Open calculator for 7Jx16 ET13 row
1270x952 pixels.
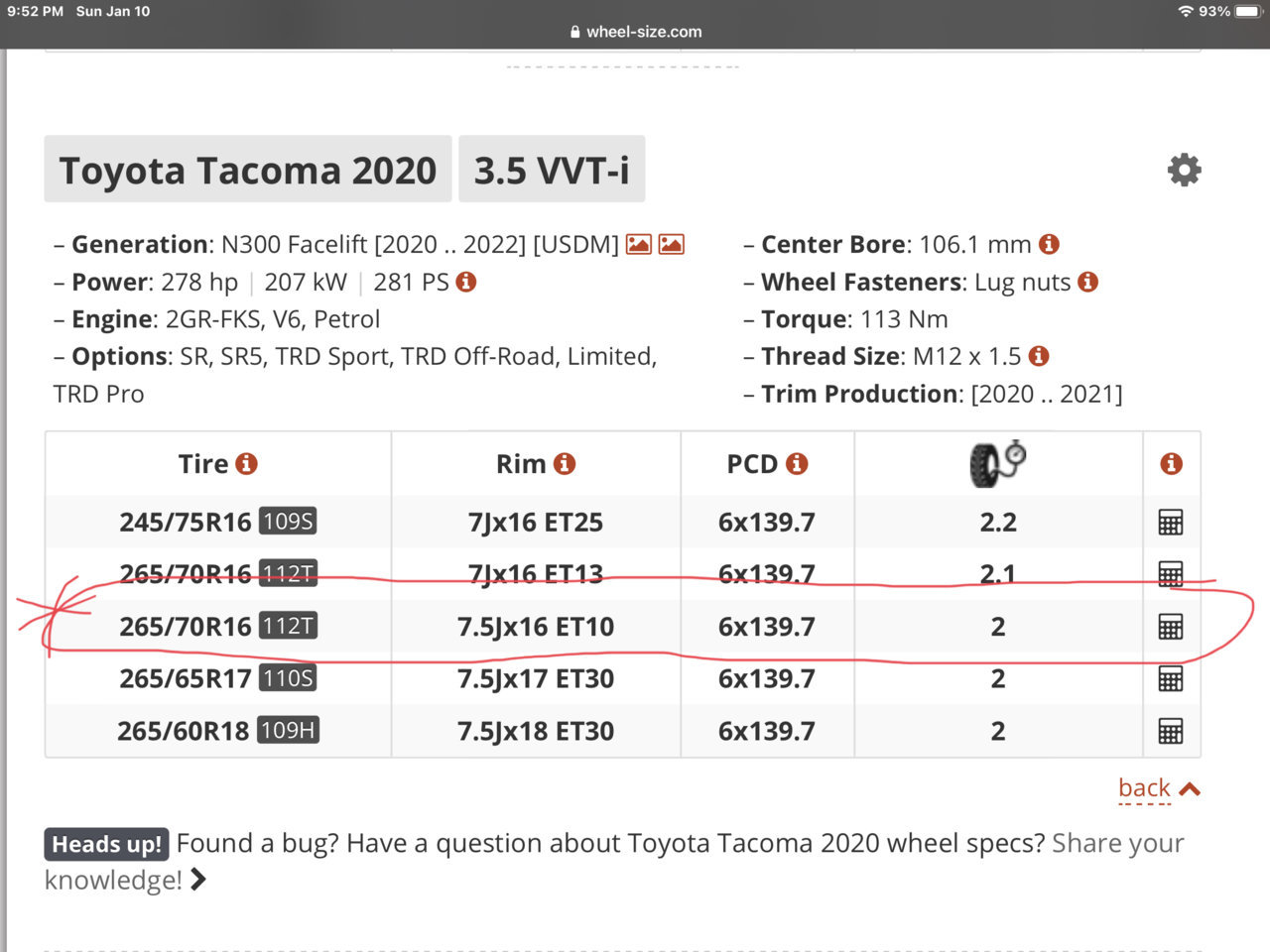point(1171,574)
